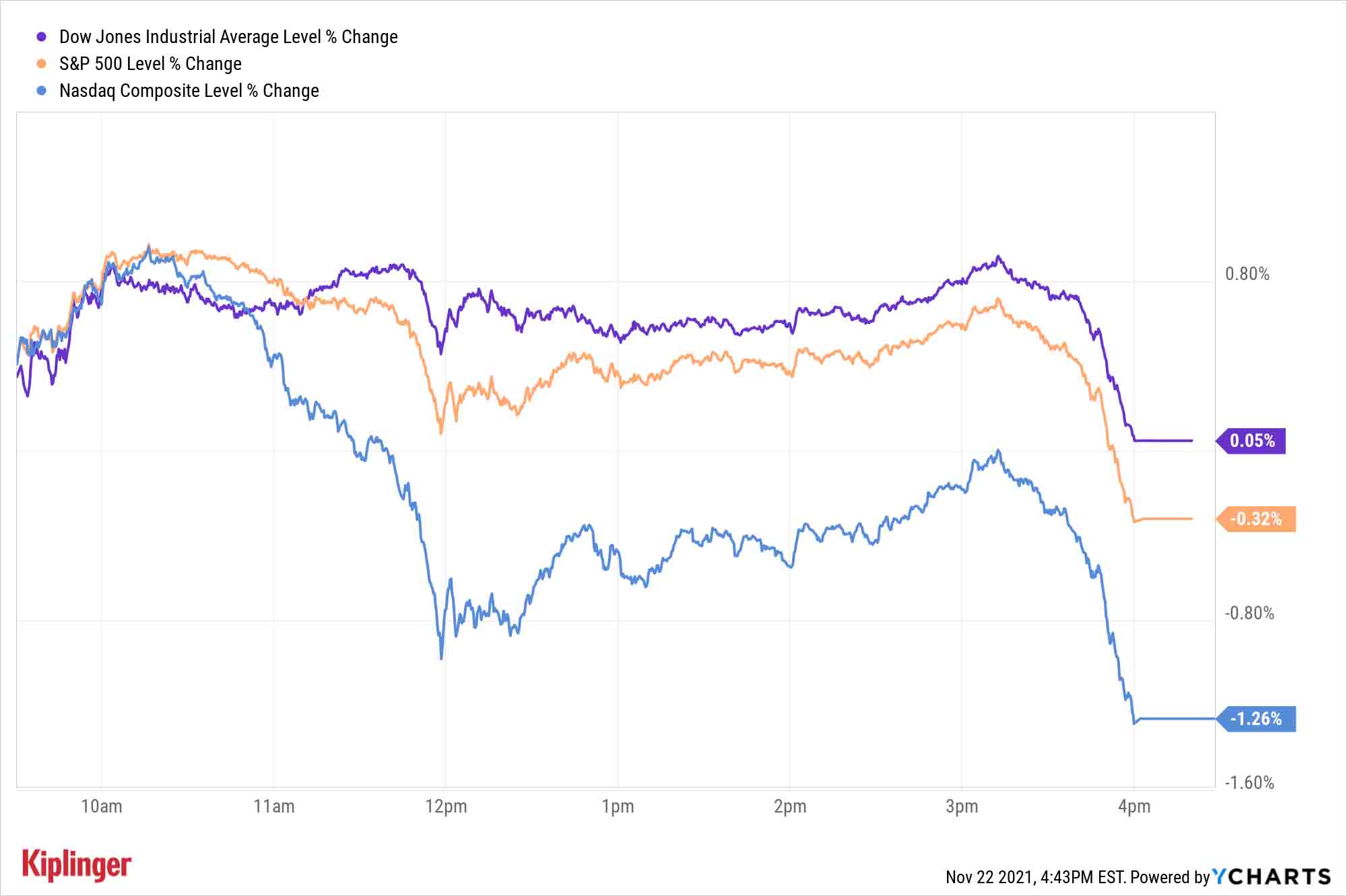The width and height of the screenshot is (1347, 896).
Task: Click the -1.60% y-axis label
Action: pos(1249,783)
